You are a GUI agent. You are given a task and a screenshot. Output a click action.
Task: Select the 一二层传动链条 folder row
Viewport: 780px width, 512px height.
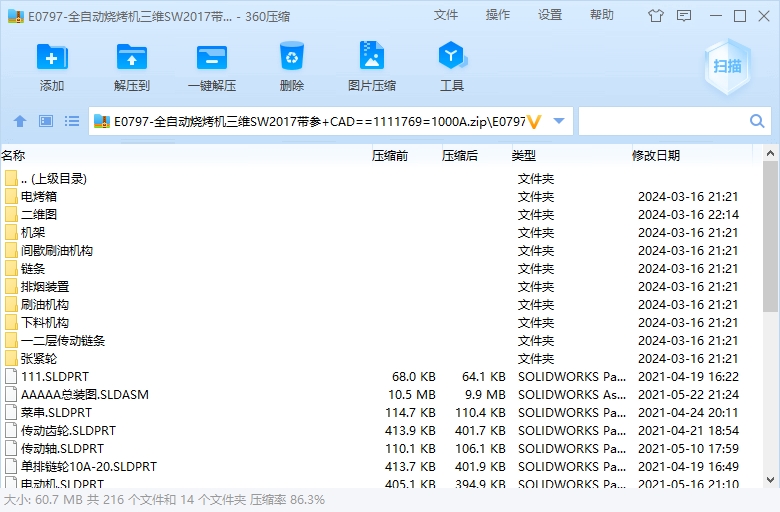(x=381, y=341)
